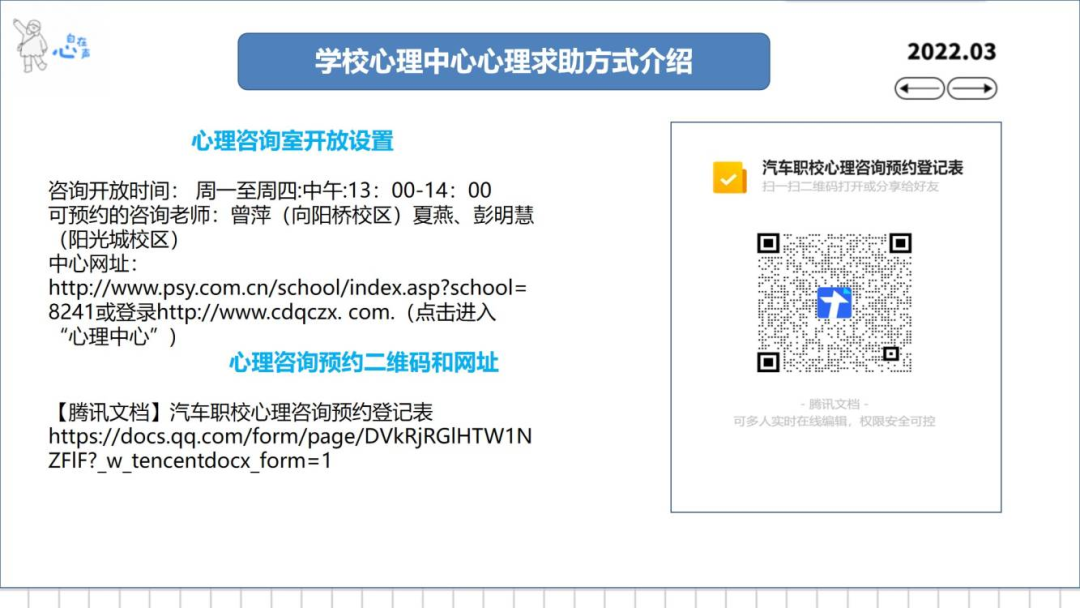Go back with the left arrow button
This screenshot has width=1080, height=608.
pyautogui.click(x=920, y=88)
